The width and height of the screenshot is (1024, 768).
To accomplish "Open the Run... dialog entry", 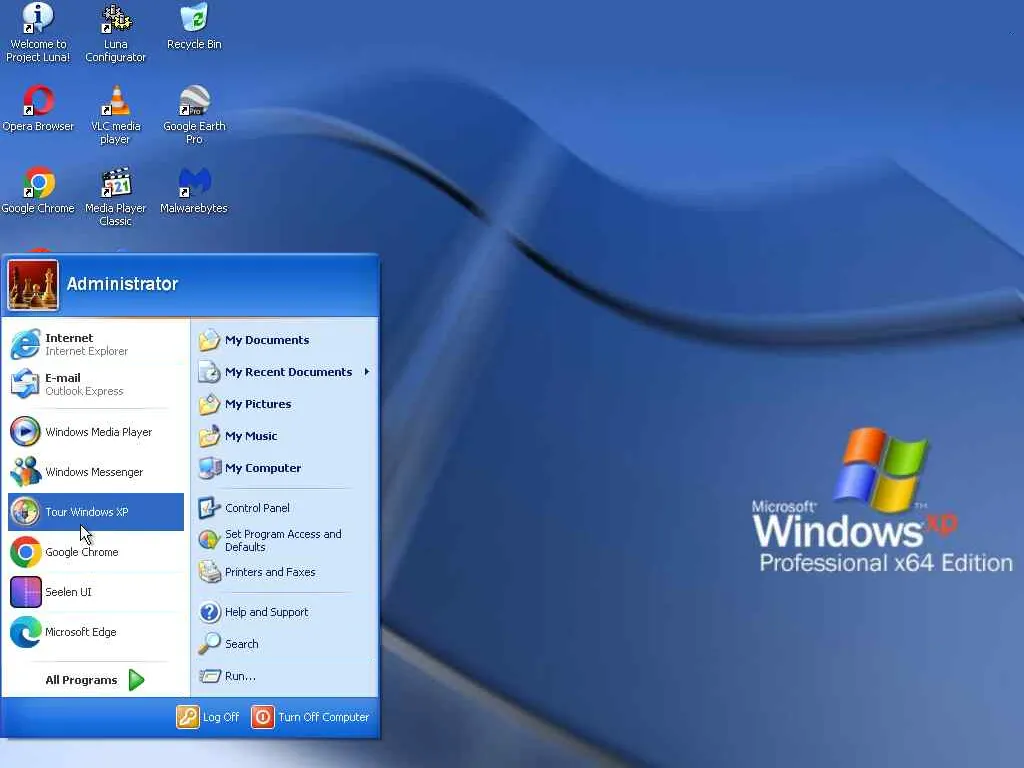I will click(284, 676).
